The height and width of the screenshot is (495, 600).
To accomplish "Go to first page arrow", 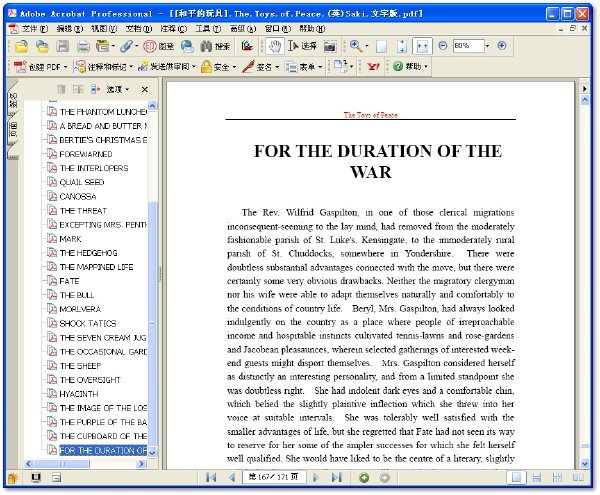I will 211,477.
